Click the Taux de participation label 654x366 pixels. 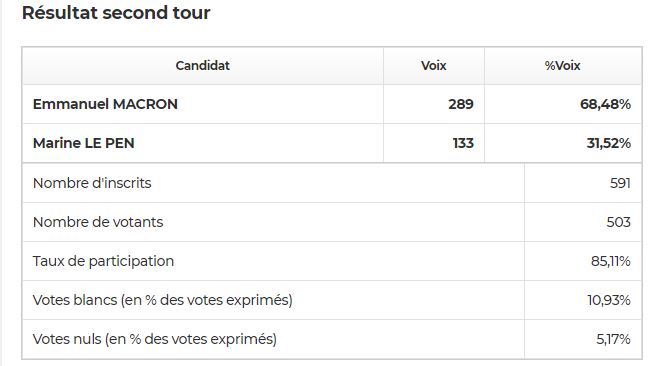click(x=103, y=261)
